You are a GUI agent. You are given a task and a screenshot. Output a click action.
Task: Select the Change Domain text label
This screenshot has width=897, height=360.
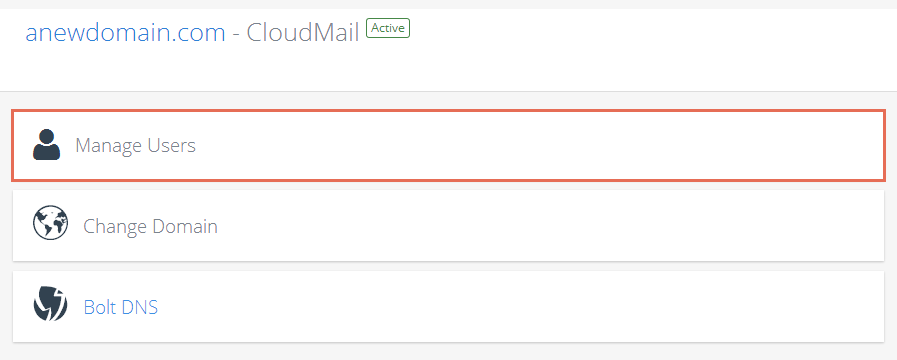click(150, 227)
